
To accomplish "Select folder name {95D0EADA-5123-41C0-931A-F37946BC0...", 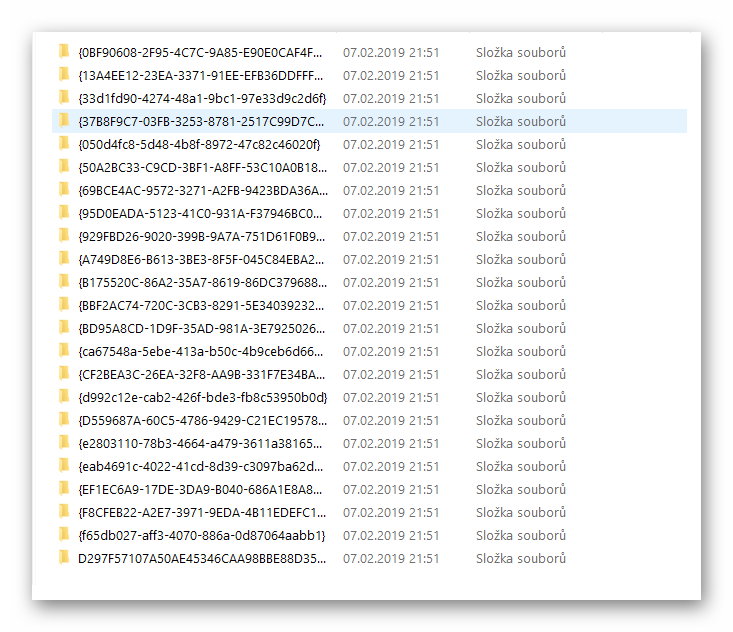I will (200, 214).
